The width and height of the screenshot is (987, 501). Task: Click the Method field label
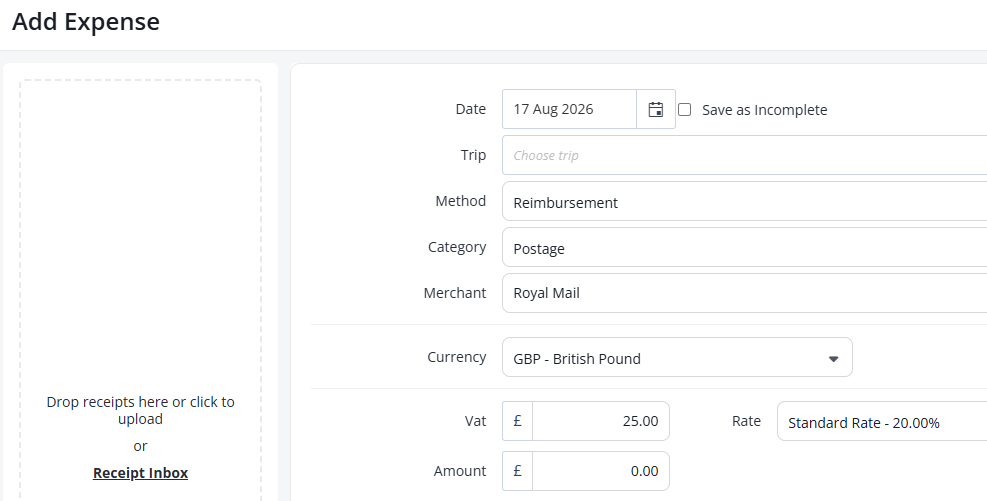(x=460, y=201)
